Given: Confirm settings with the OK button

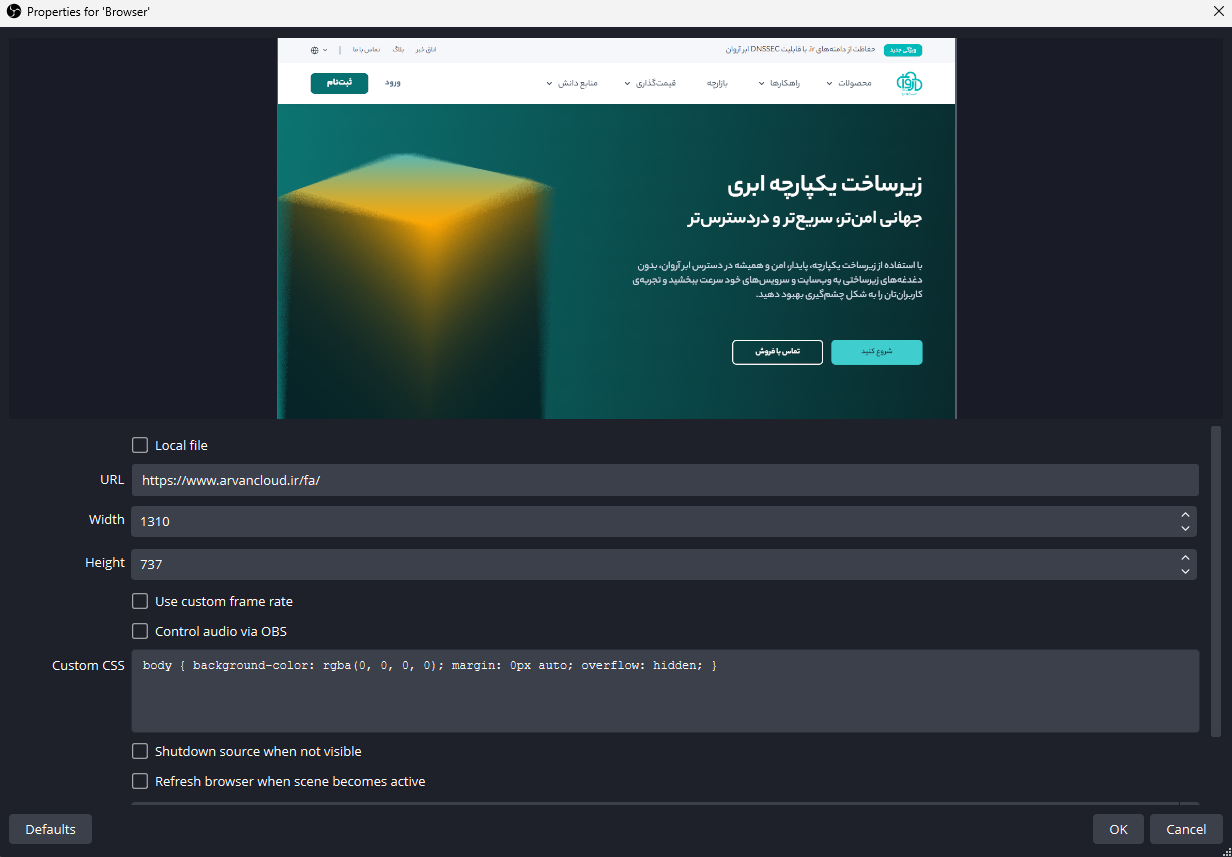Looking at the screenshot, I should (1118, 829).
